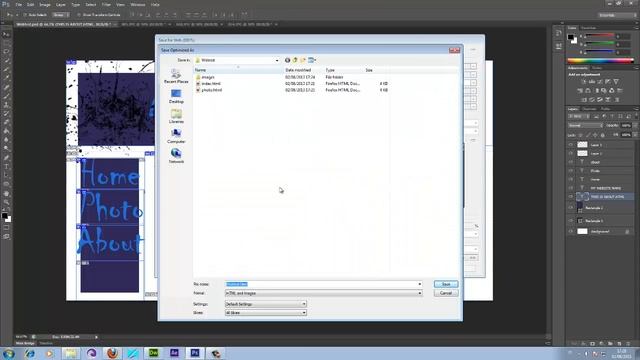Open the Filter menu

(106, 4)
